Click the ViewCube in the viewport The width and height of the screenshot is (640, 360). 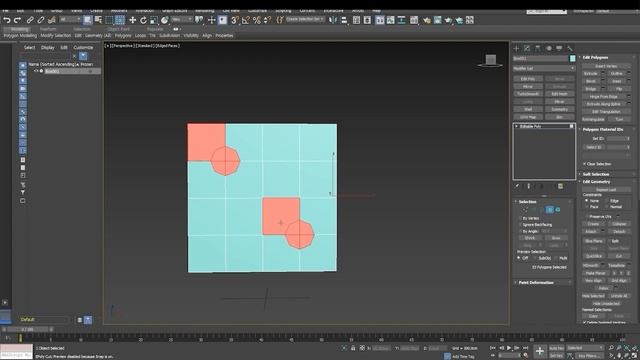(491, 60)
